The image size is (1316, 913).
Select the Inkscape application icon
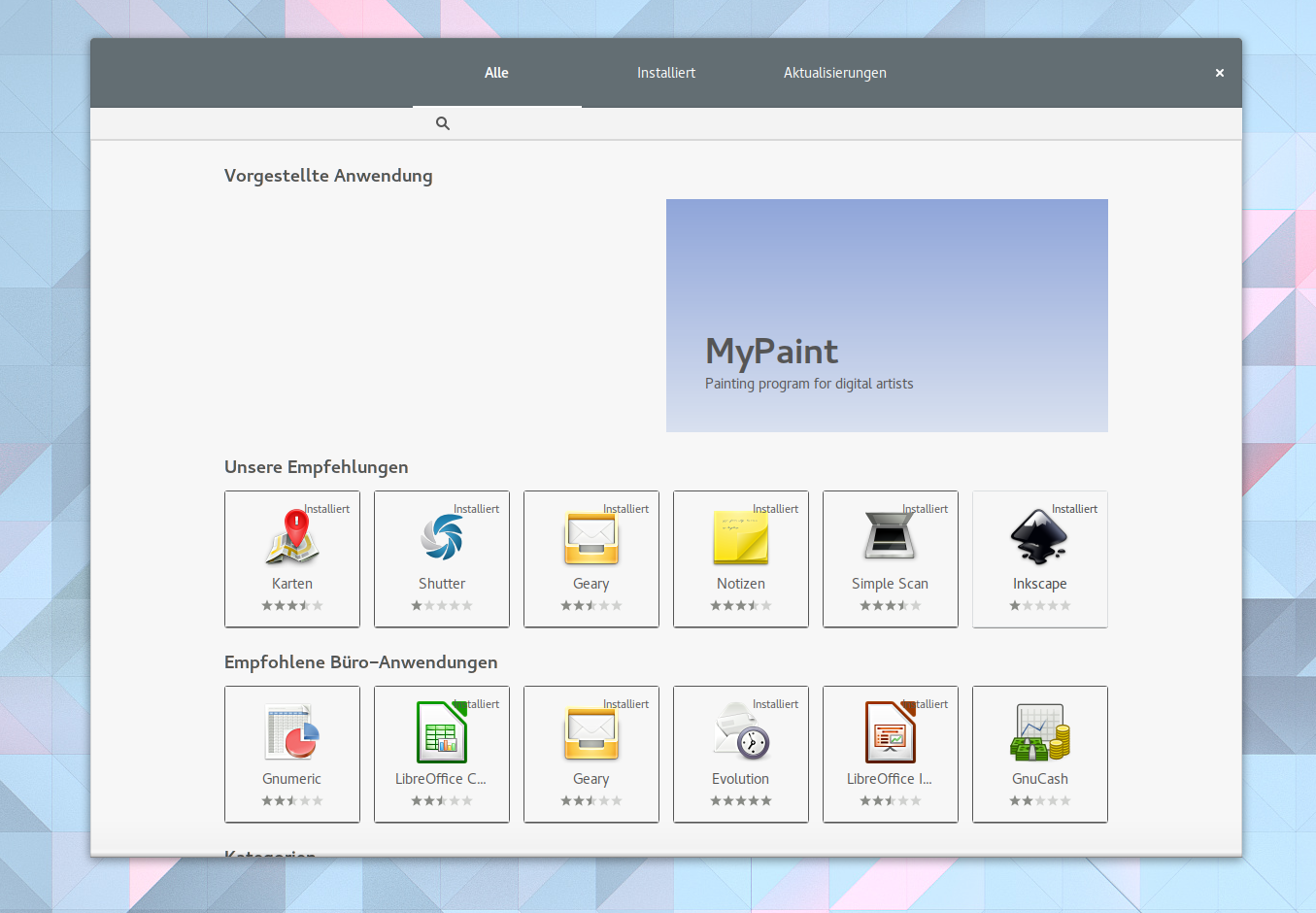pyautogui.click(x=1039, y=537)
